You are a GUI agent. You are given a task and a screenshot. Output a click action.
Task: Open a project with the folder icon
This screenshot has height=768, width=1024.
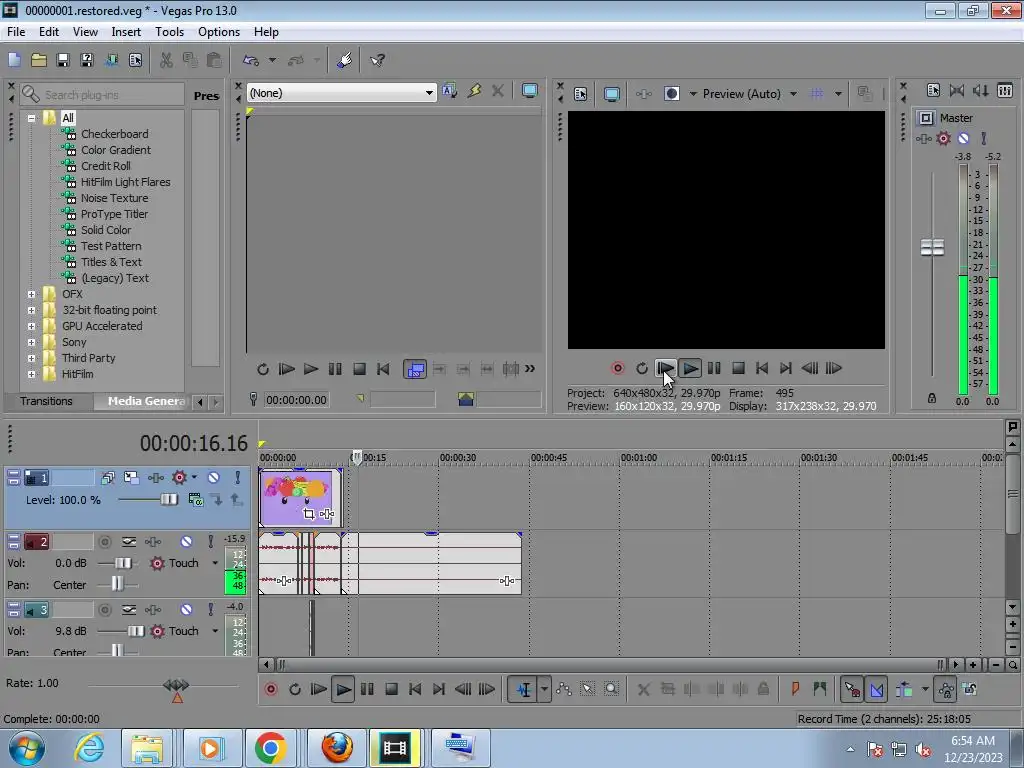pyautogui.click(x=39, y=60)
